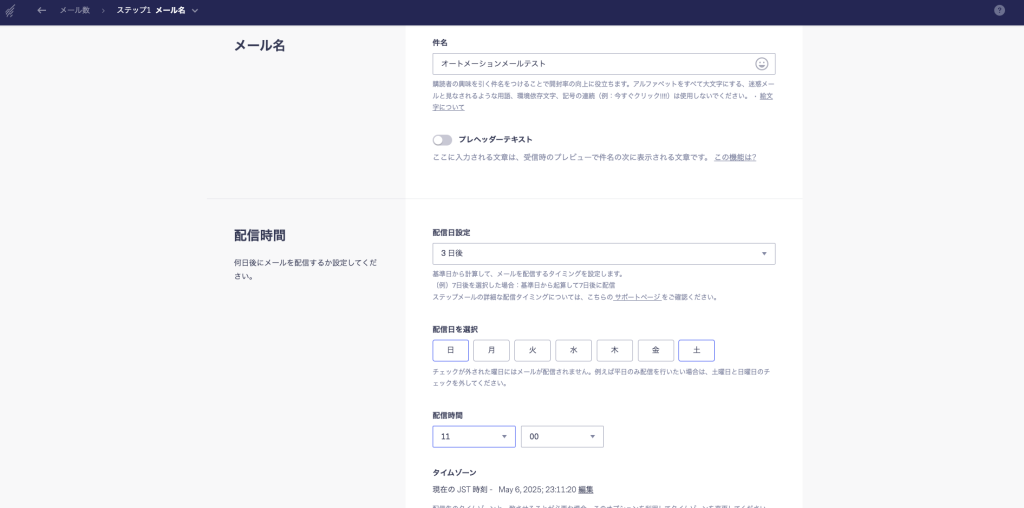
Task: Go to メール数 breadcrumb
Action: click(74, 10)
